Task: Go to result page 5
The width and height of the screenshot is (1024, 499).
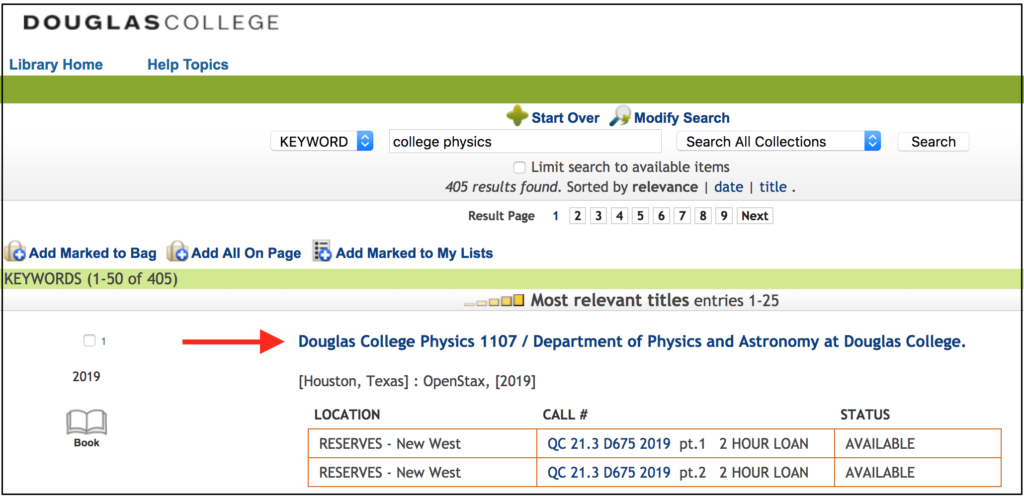Action: [x=640, y=216]
